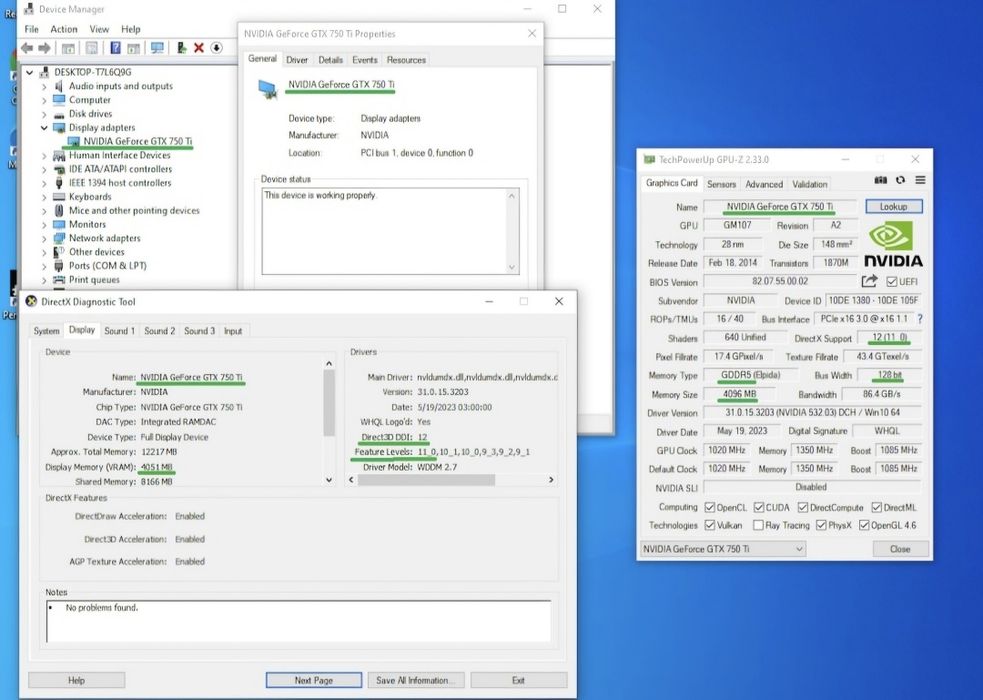Image resolution: width=983 pixels, height=700 pixels.
Task: Click the BIOS export share icon
Action: (x=869, y=282)
